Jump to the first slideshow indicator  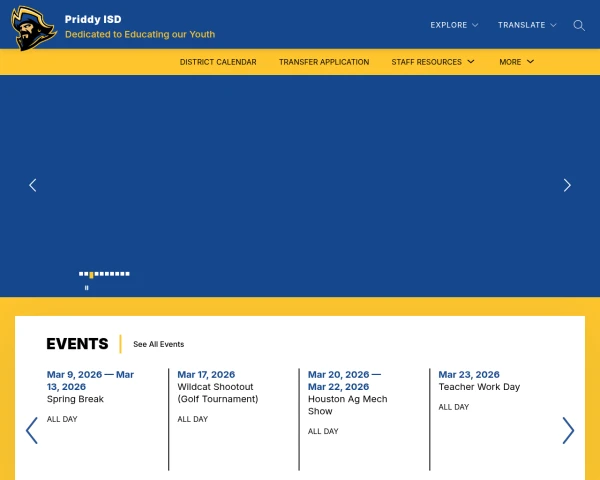[x=81, y=274]
